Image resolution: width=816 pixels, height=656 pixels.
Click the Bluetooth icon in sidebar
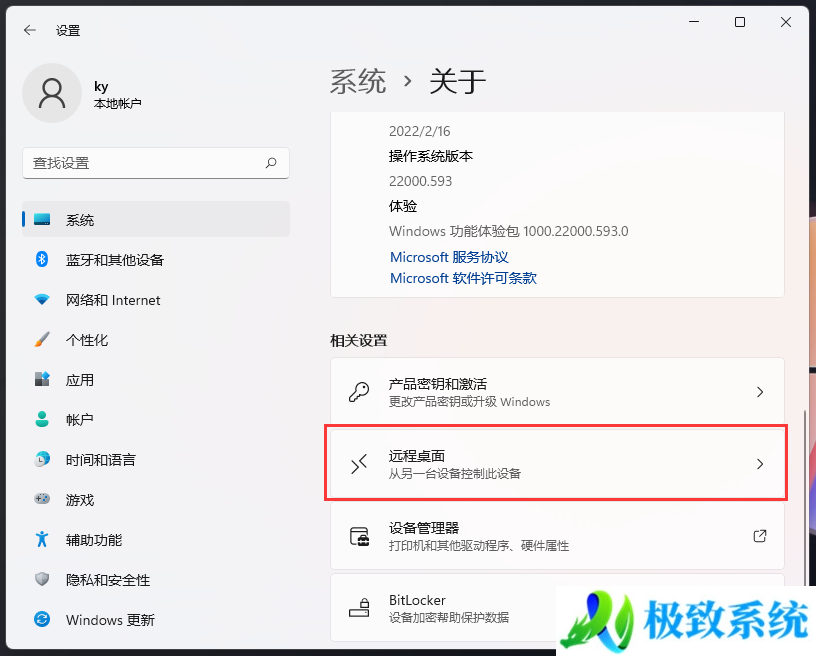coord(42,259)
